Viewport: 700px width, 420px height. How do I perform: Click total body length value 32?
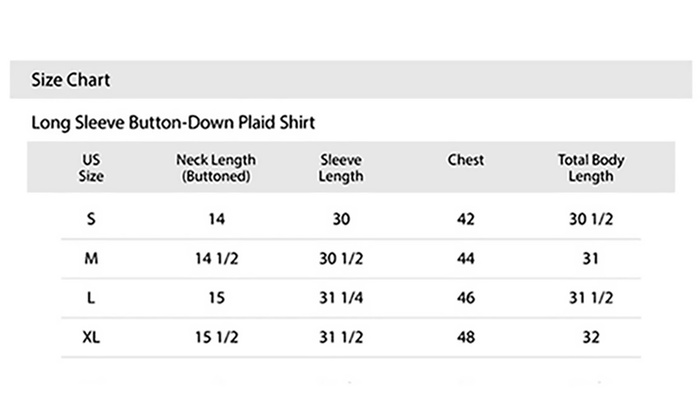point(591,337)
